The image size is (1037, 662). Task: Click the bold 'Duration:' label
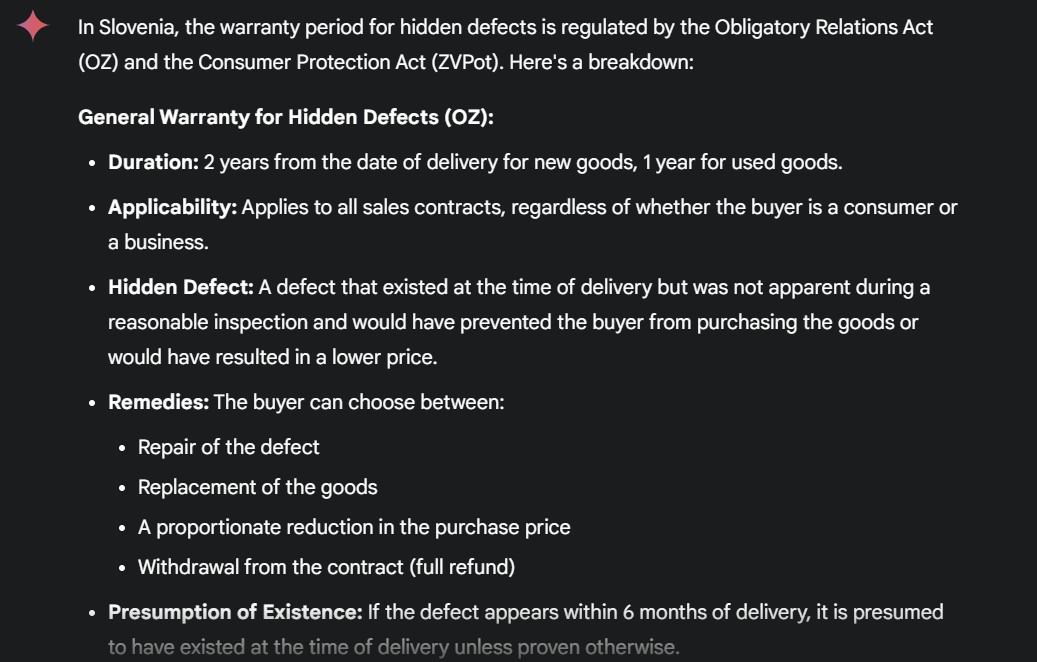point(153,162)
